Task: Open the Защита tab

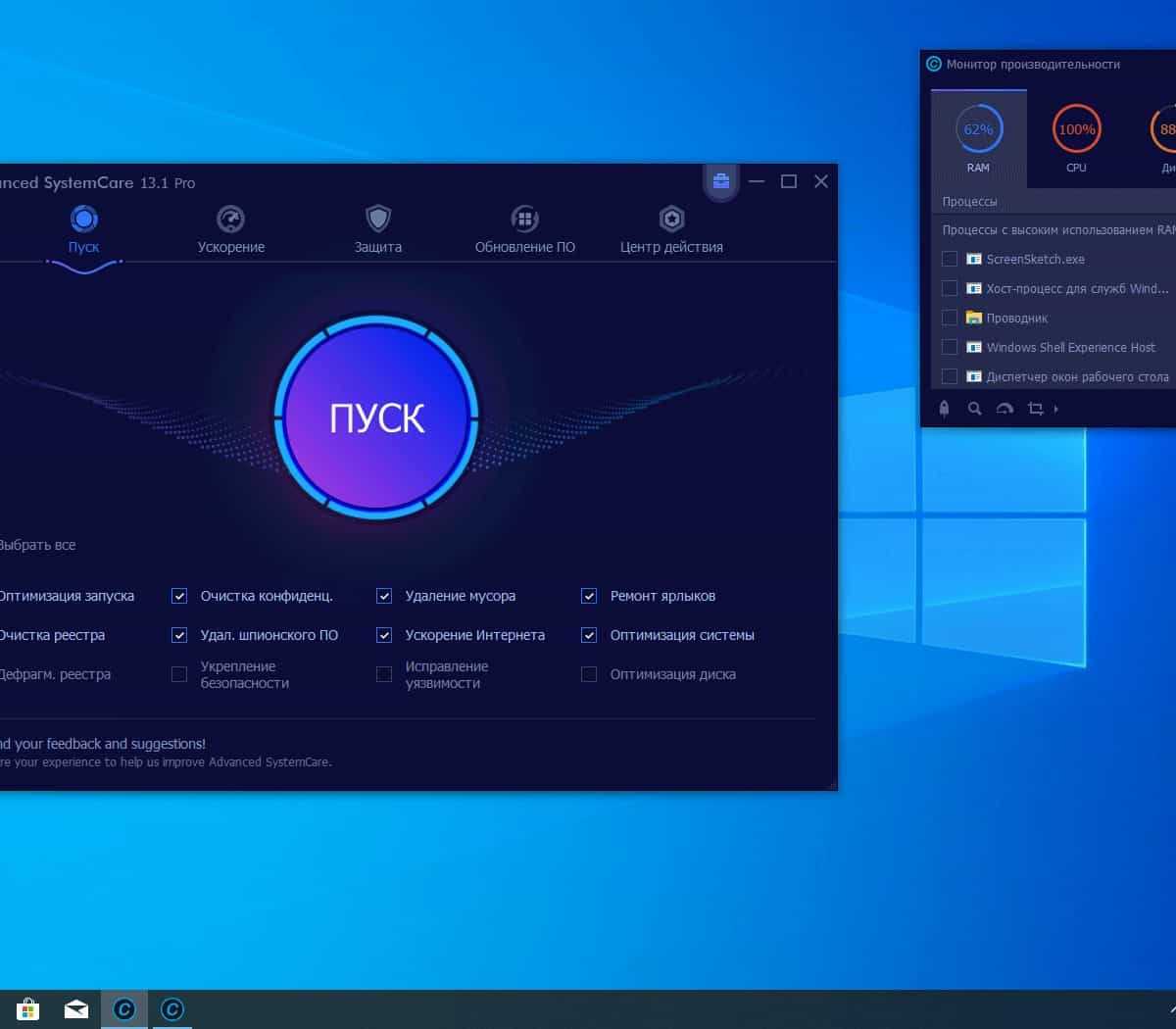Action: (378, 229)
